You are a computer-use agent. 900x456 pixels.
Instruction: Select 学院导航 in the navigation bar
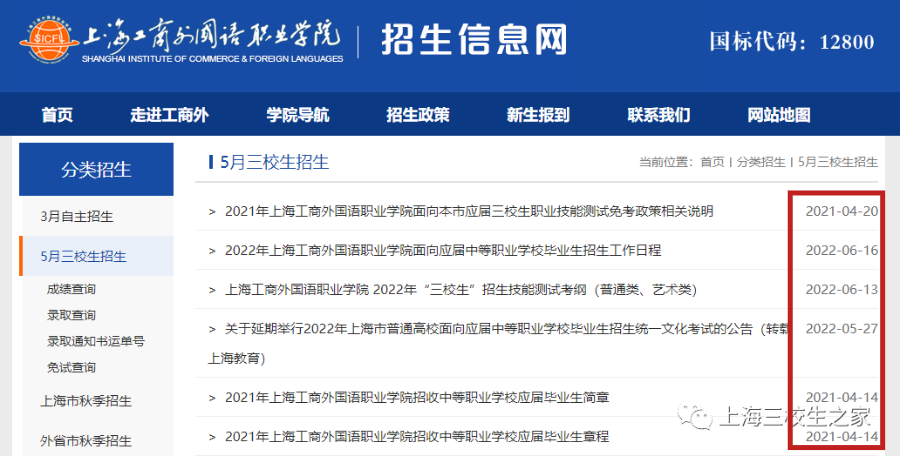(x=298, y=115)
